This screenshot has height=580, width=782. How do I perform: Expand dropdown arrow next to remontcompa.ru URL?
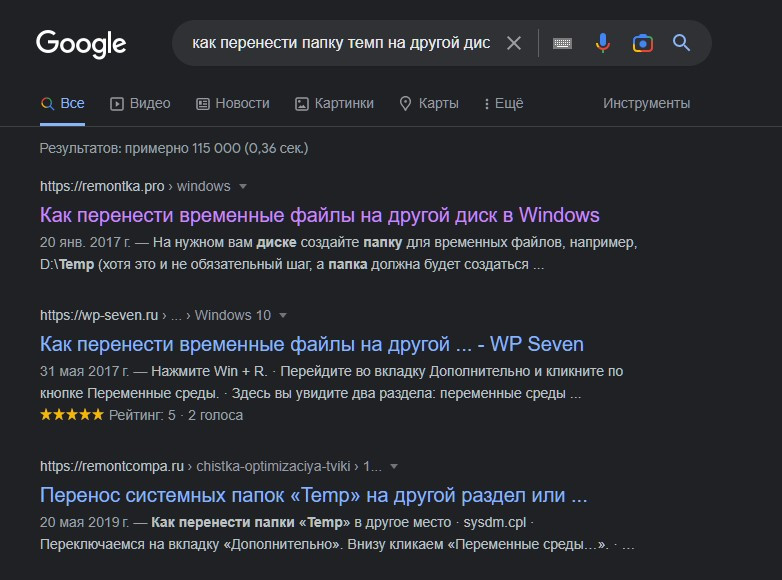pos(394,466)
